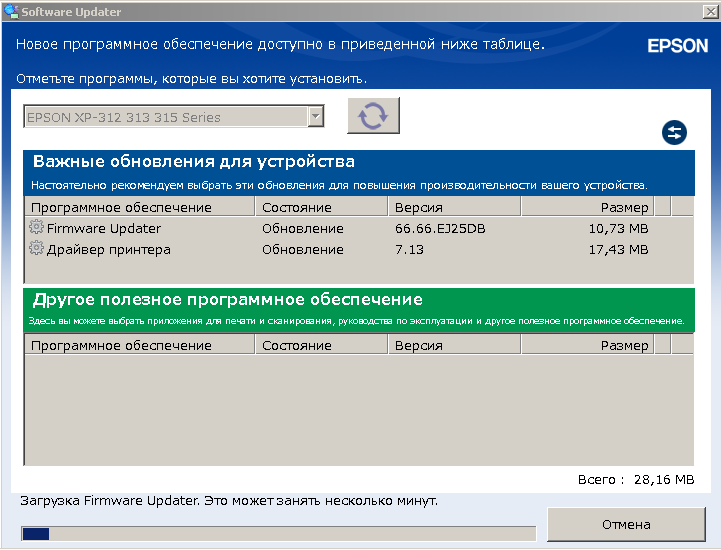Image resolution: width=721 pixels, height=550 pixels.
Task: Click version 66.66.EJ25DB cell
Action: click(440, 229)
